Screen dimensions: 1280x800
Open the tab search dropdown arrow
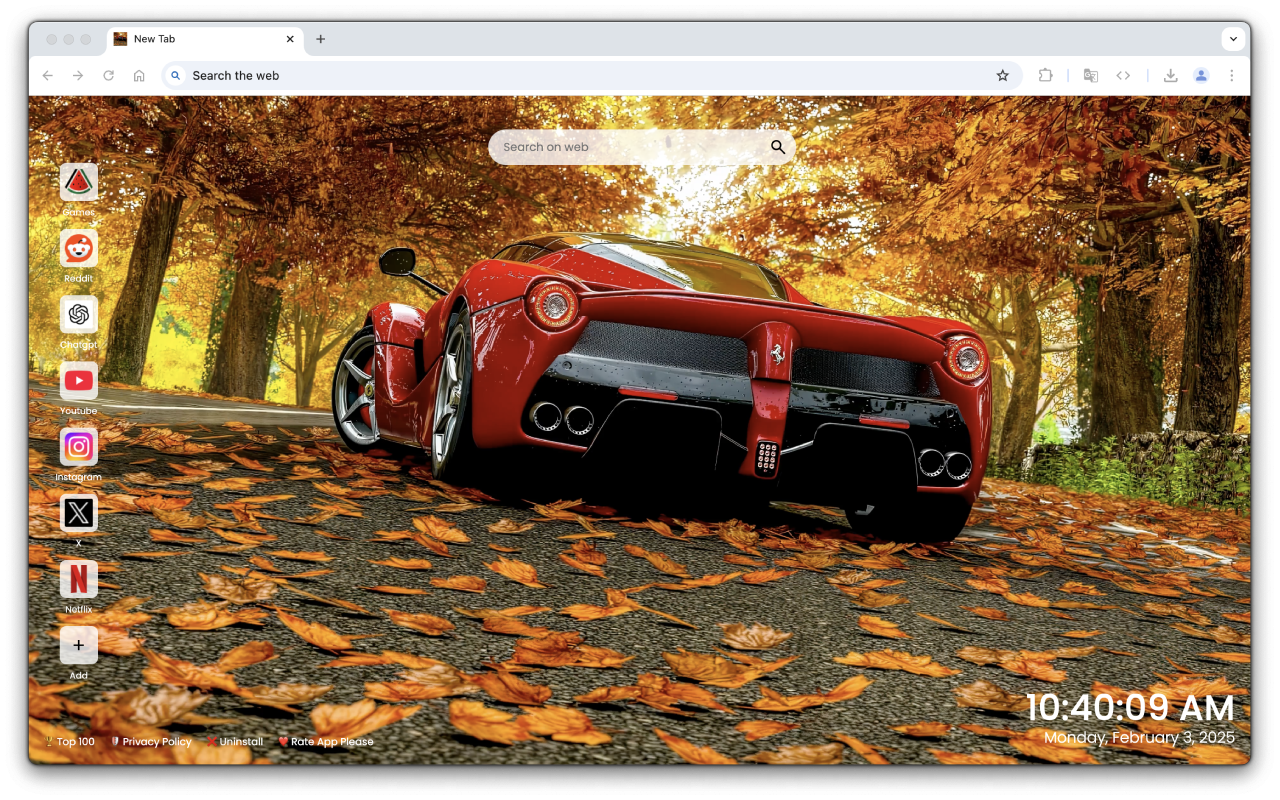[x=1233, y=39]
